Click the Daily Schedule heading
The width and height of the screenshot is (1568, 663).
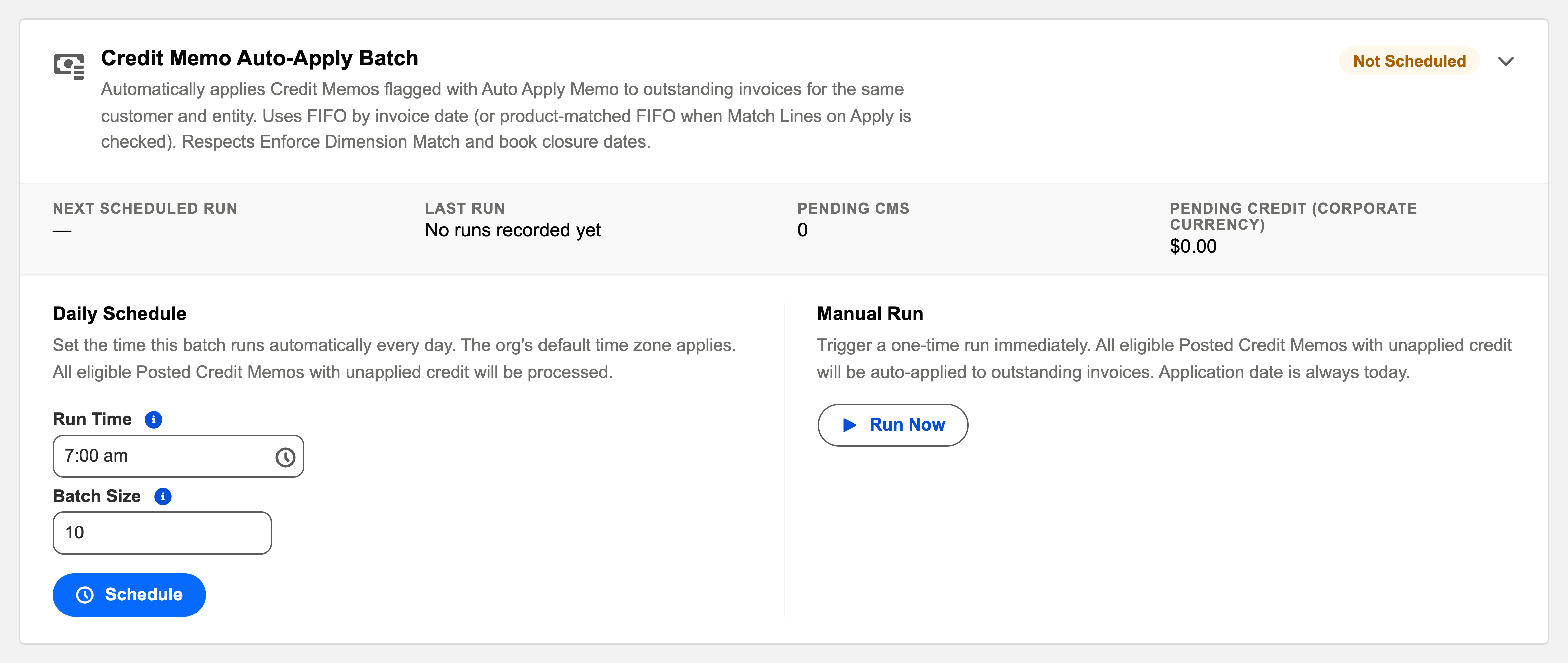pos(119,314)
